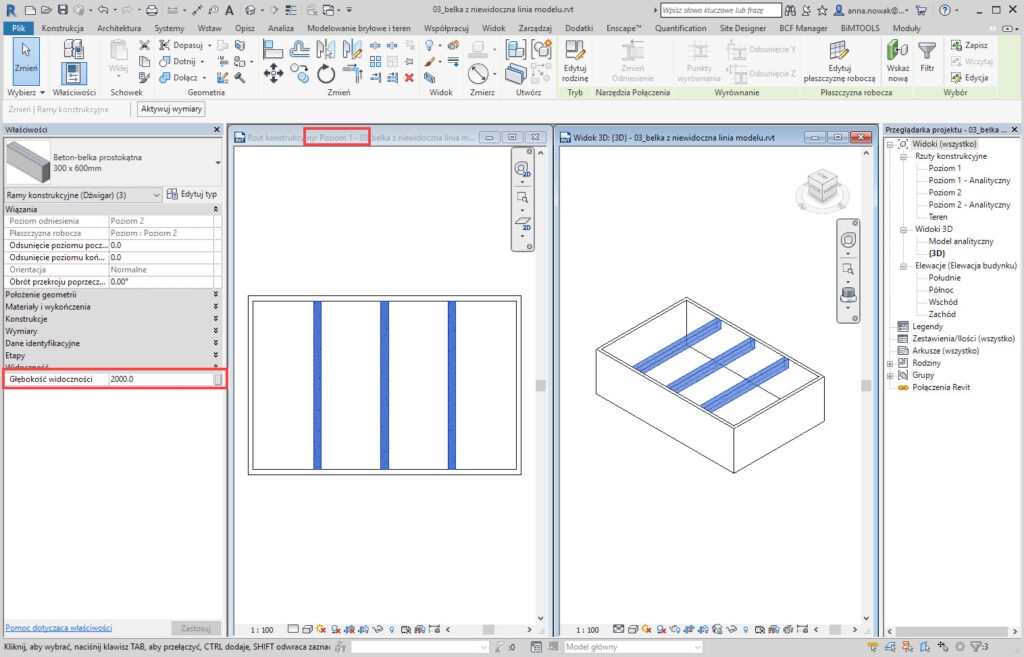Collapse the Wiązania properties section
This screenshot has height=657, width=1024.
[216, 209]
